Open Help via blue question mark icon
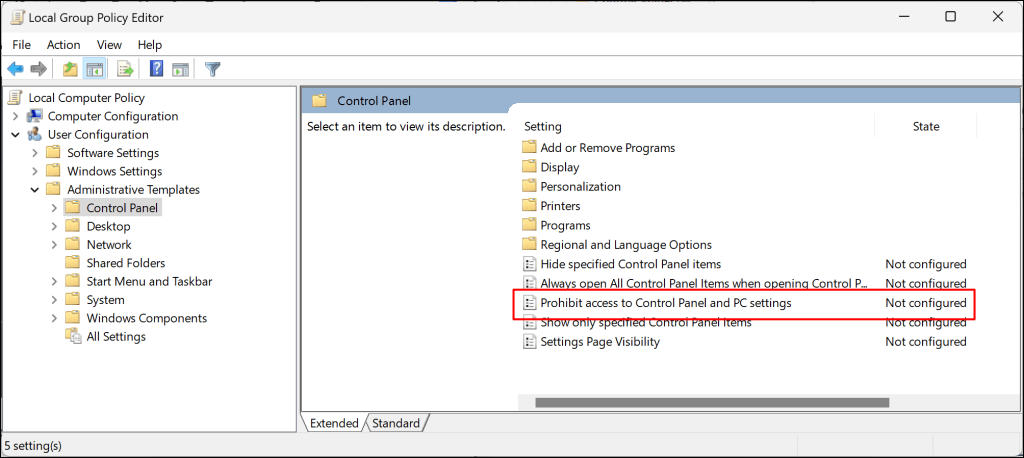 tap(156, 69)
